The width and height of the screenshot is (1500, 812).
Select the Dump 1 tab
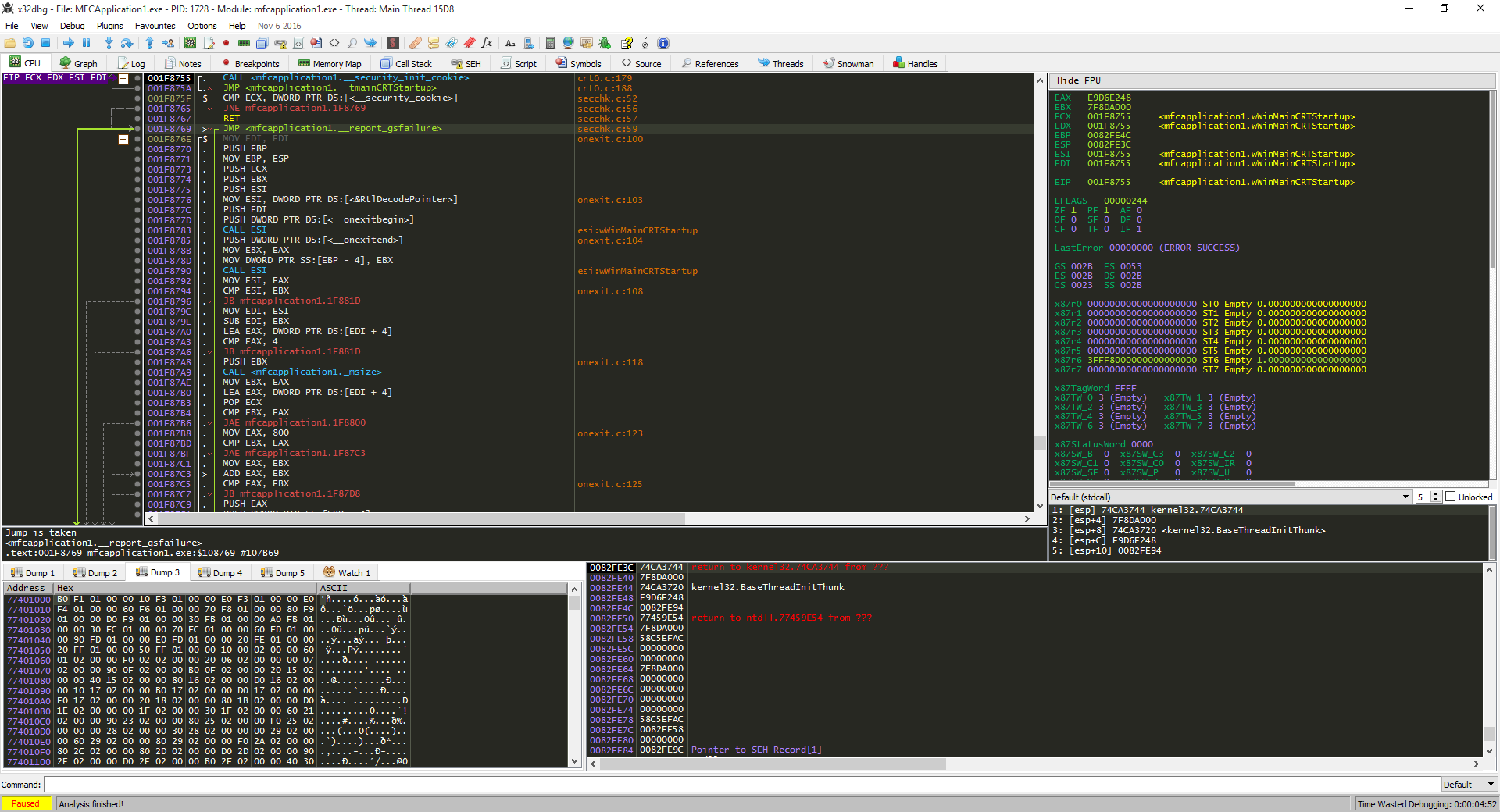pos(33,572)
